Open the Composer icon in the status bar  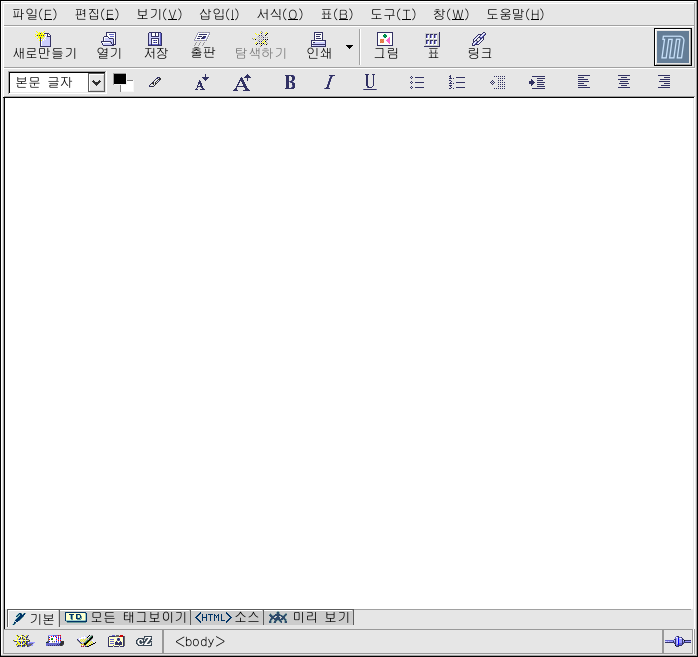click(86, 641)
